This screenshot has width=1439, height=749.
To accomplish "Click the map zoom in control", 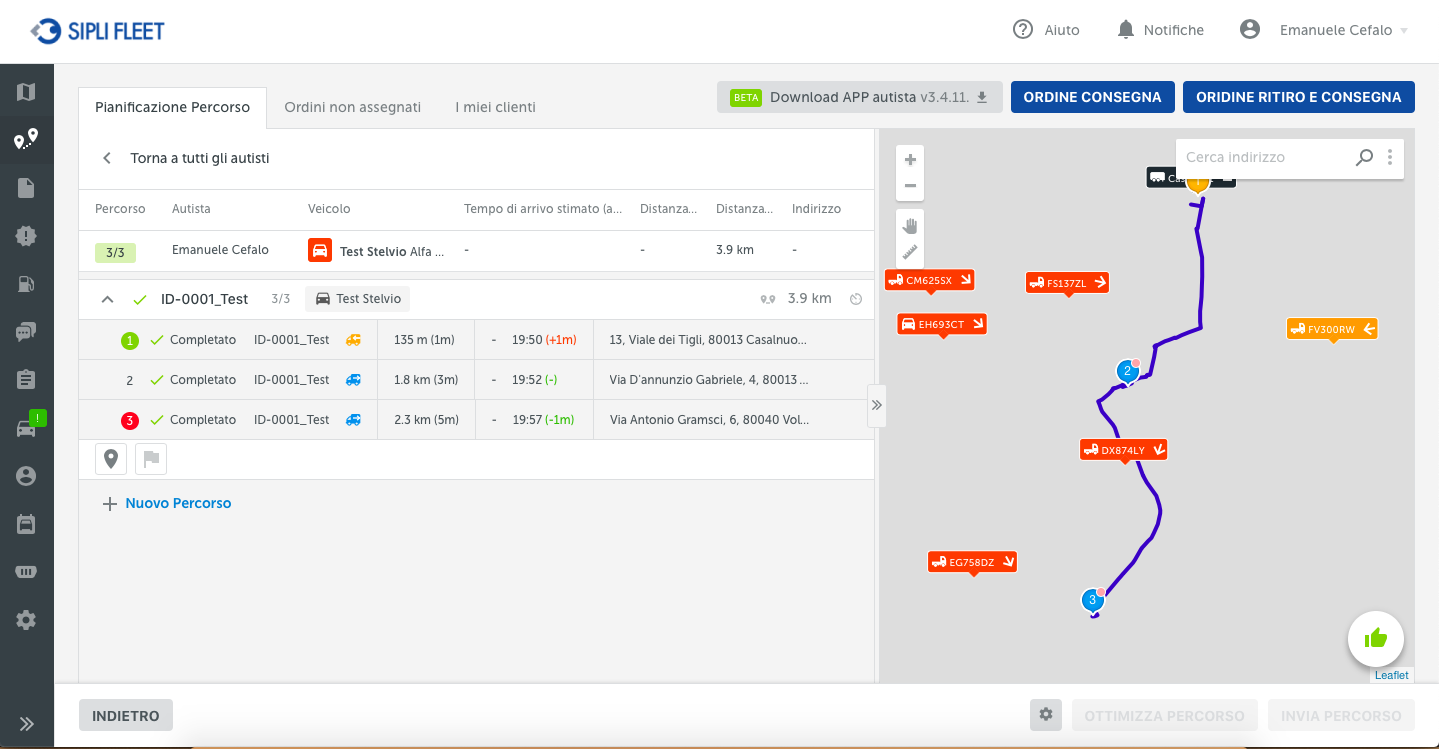I will coord(909,159).
